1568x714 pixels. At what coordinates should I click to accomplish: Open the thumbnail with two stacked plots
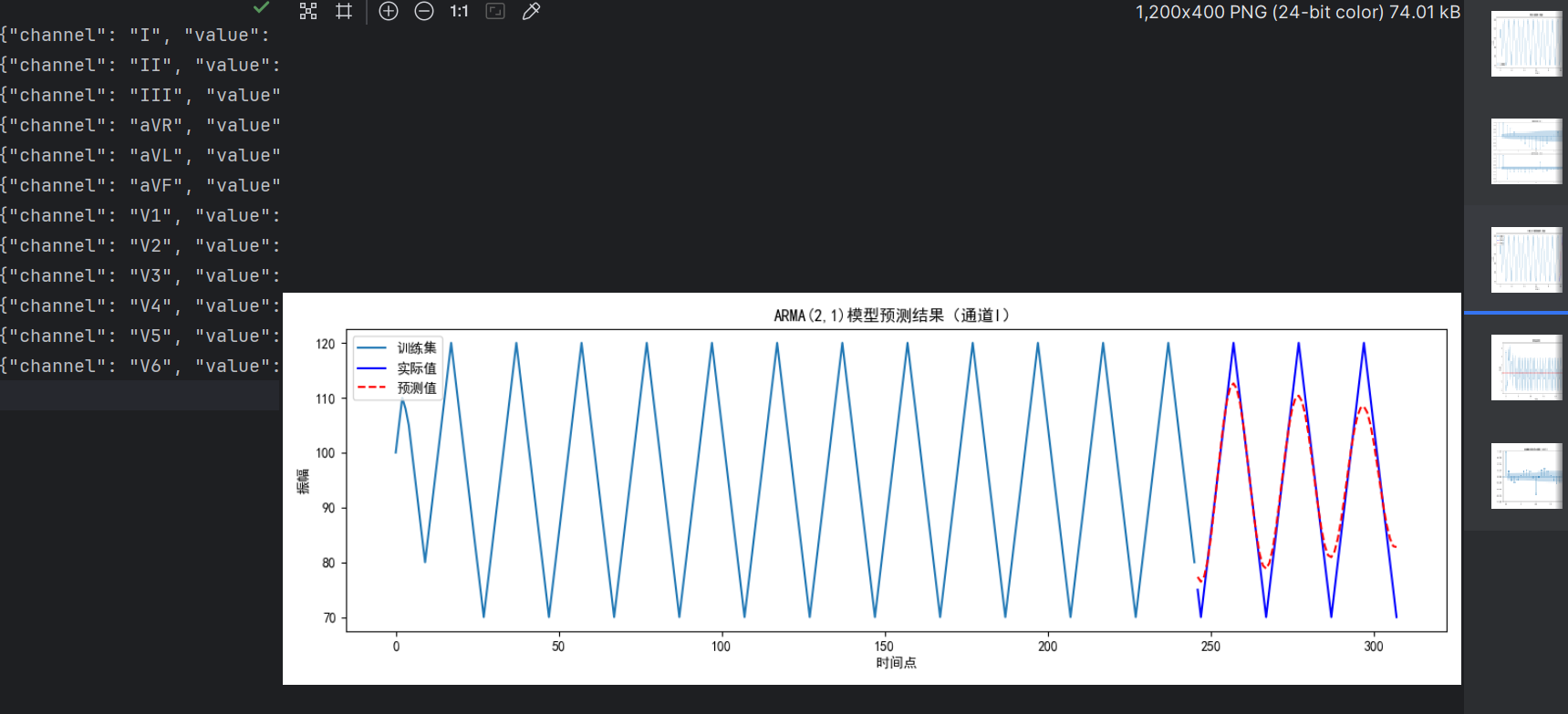click(1526, 151)
